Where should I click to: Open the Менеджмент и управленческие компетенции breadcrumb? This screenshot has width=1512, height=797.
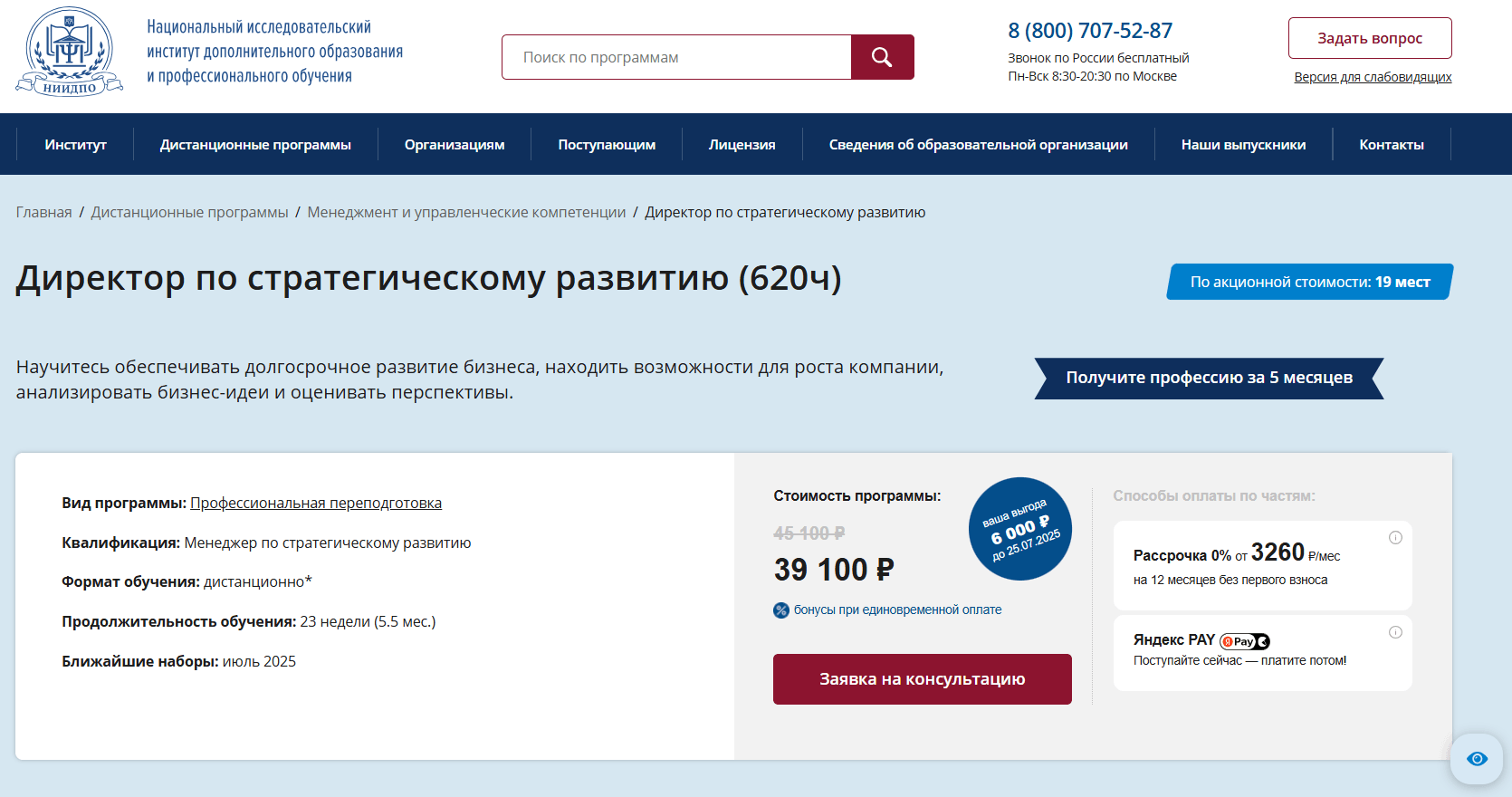pyautogui.click(x=466, y=212)
